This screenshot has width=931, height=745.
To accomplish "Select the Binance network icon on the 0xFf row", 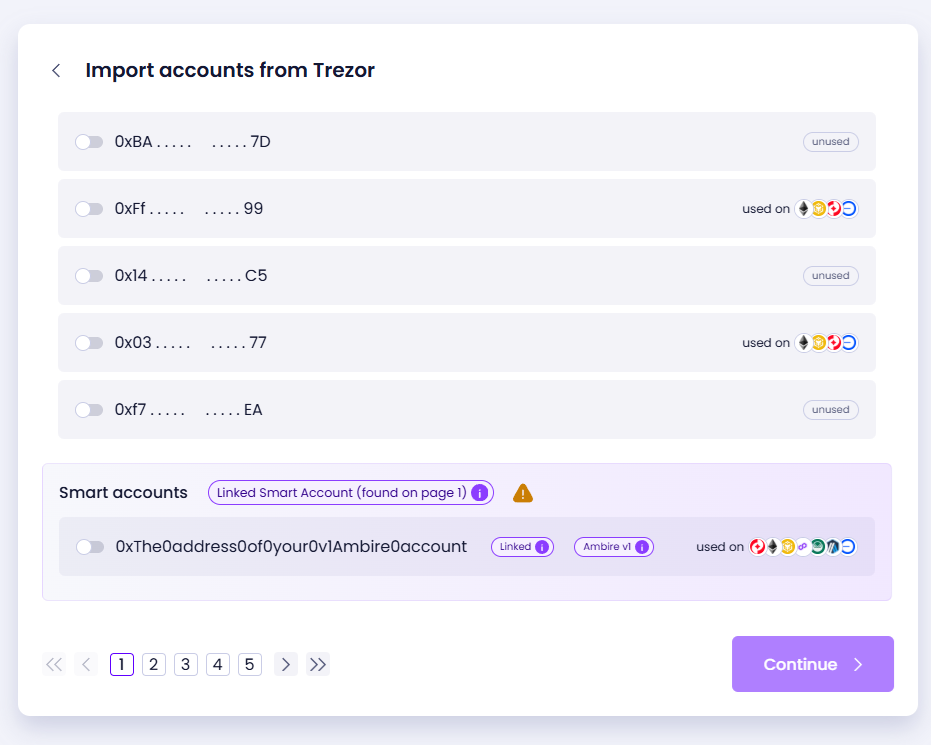I will point(820,209).
